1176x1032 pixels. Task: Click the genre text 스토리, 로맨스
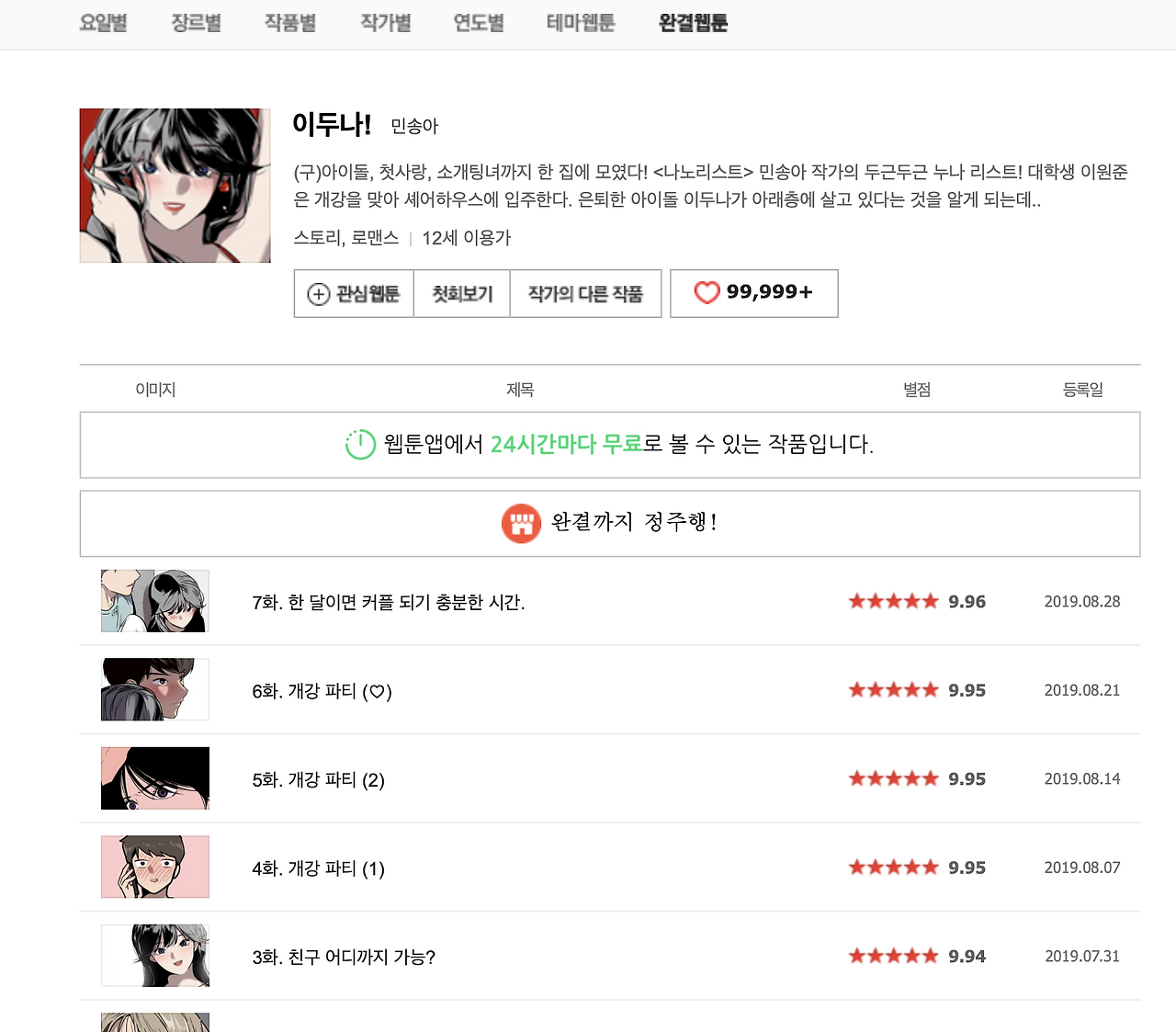tap(346, 238)
